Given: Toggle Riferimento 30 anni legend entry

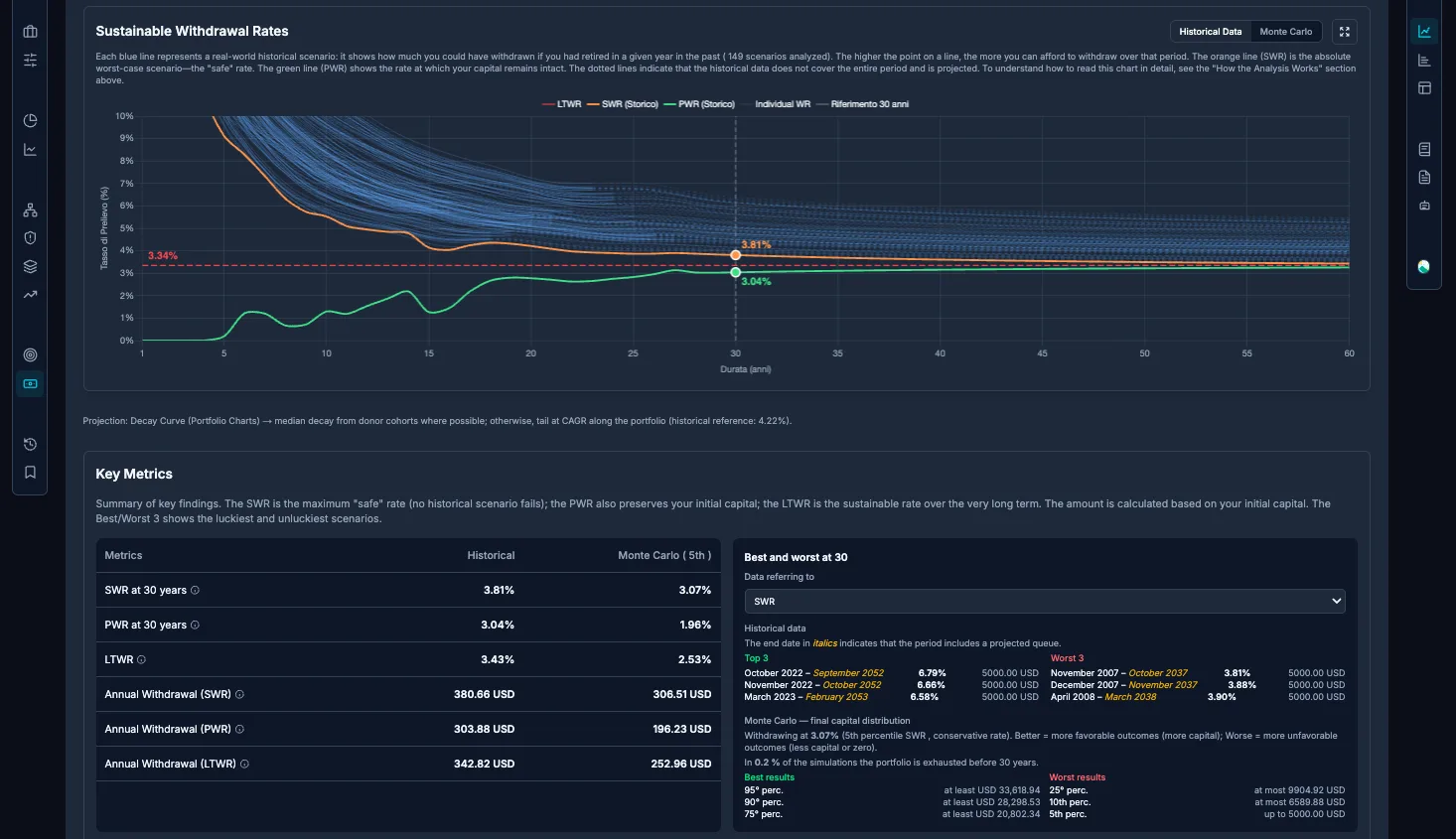Looking at the screenshot, I should (x=863, y=104).
